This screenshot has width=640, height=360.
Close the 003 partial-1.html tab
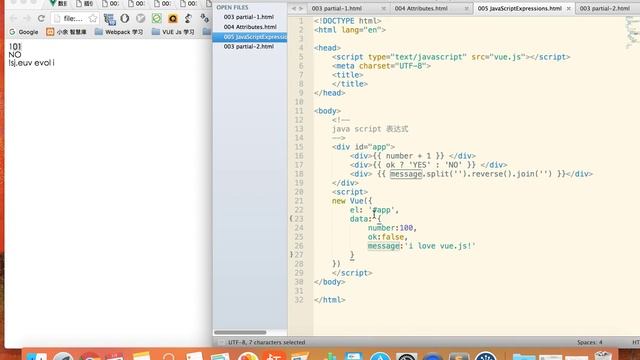(x=383, y=9)
